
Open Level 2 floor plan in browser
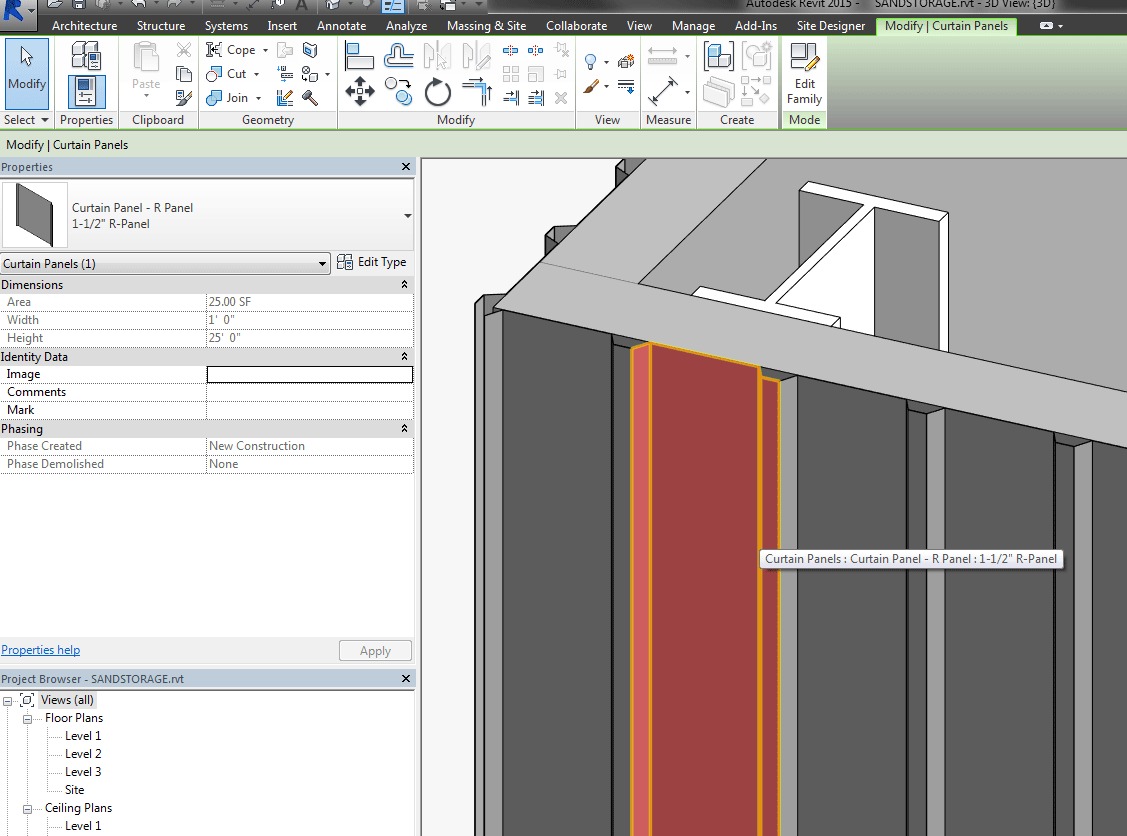point(83,754)
